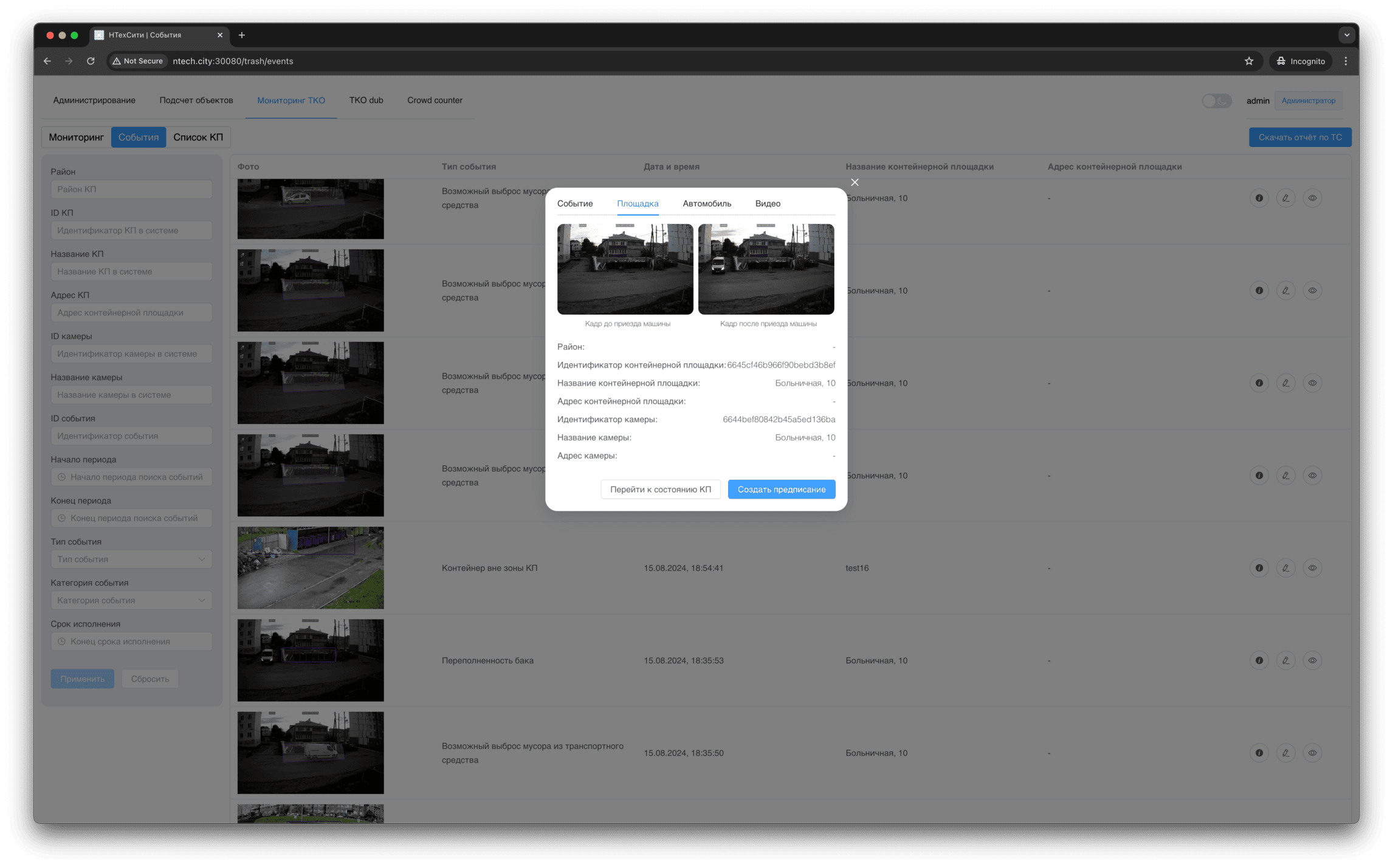Click info icon for test16 event row
Screen dimensions: 1393x868
pos(1259,568)
